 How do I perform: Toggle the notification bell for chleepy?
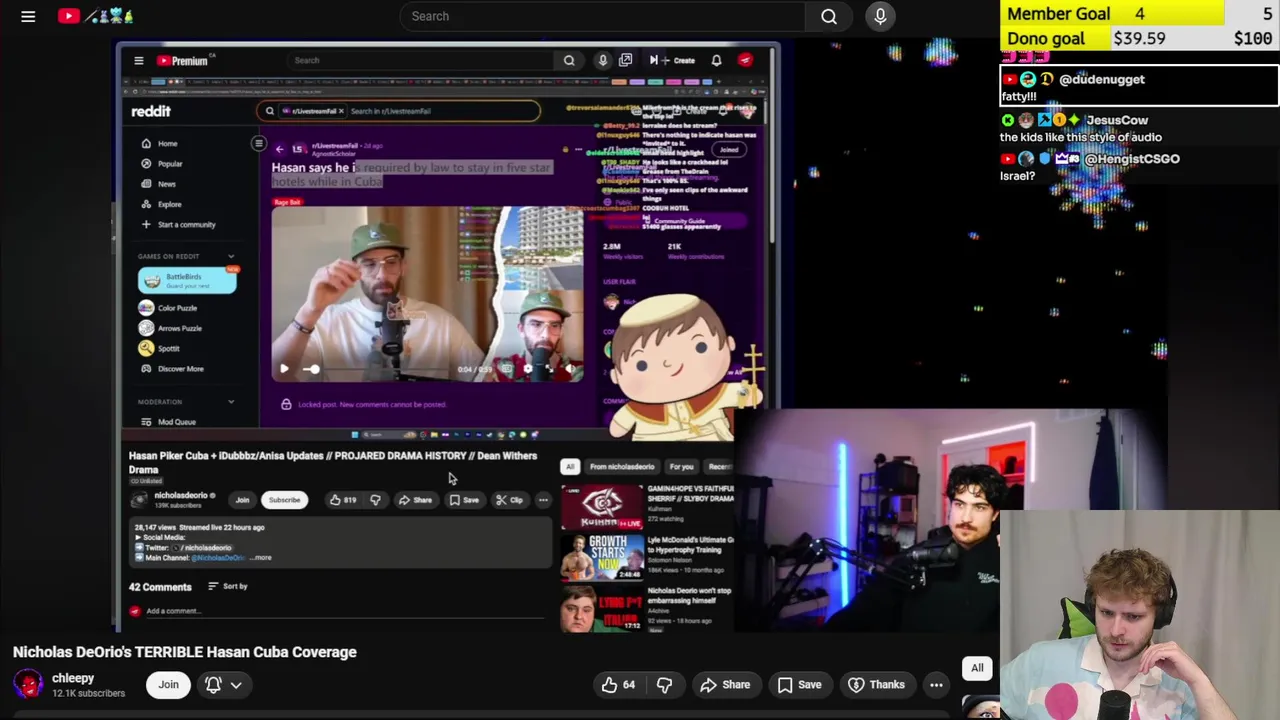point(213,685)
